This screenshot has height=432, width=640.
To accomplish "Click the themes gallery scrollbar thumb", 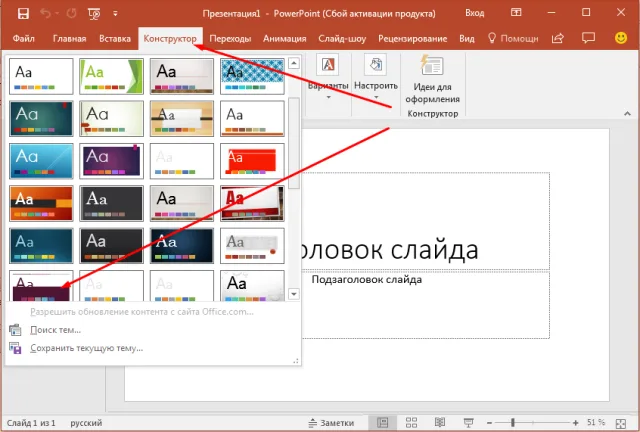I will (294, 143).
